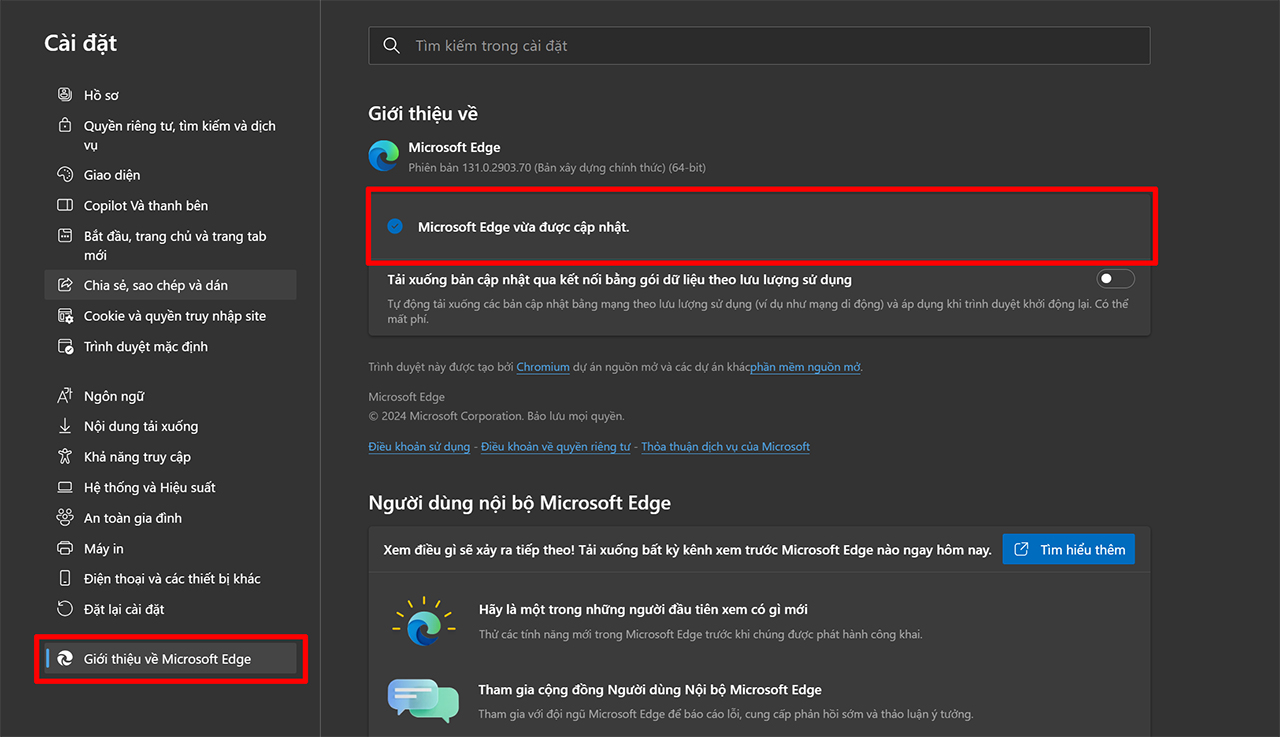Screen dimensions: 1280x737
Task: Open the Chromium link
Action: point(543,367)
